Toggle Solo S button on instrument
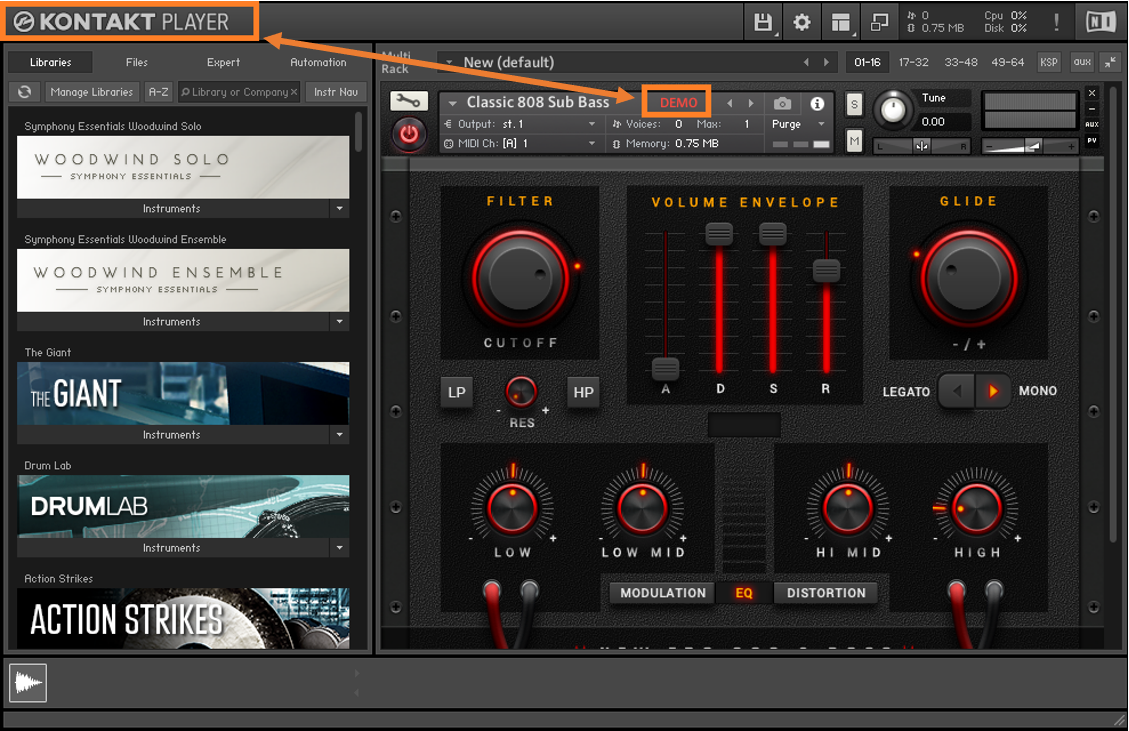 854,104
